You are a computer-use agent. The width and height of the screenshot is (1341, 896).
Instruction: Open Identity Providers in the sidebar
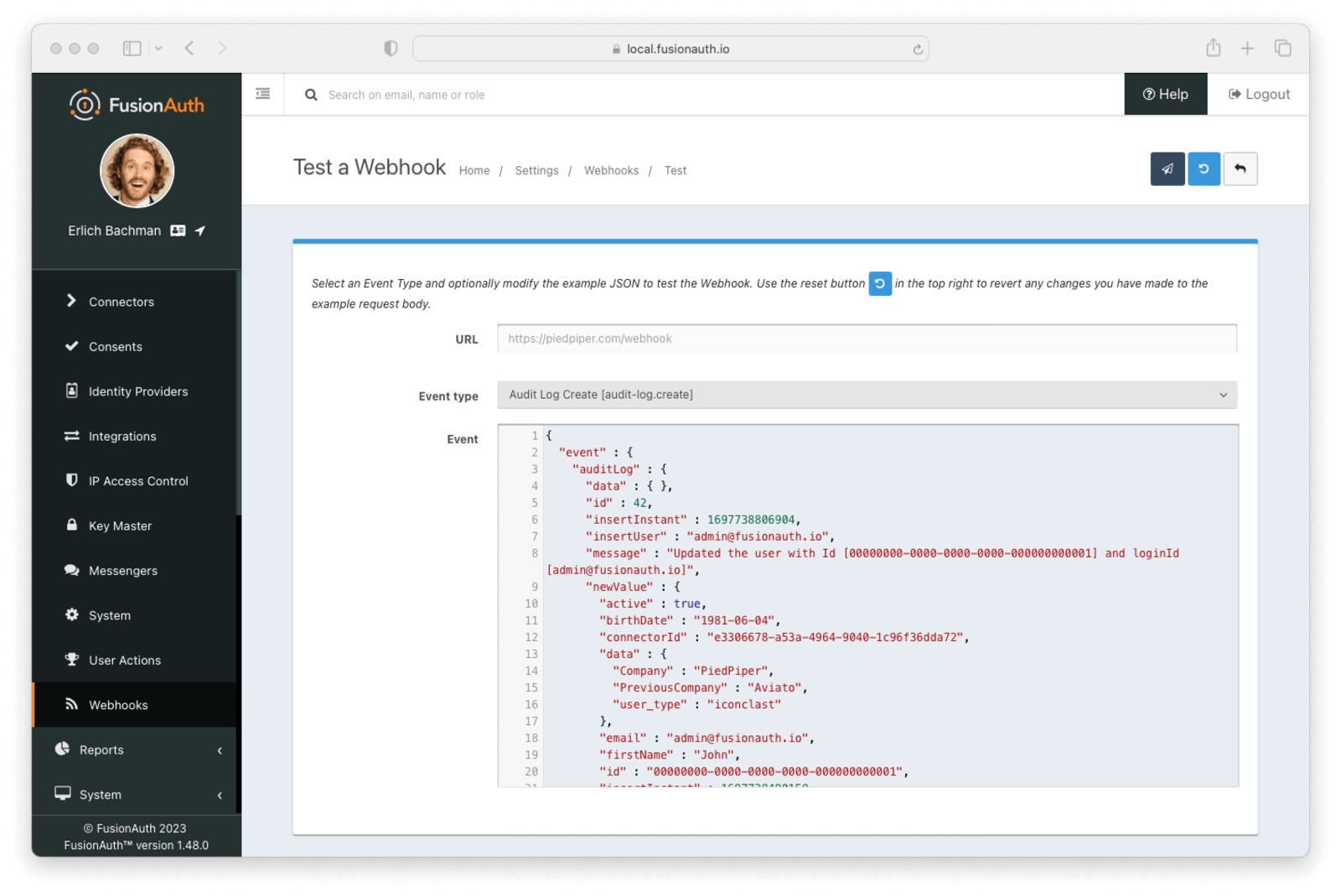pos(137,391)
